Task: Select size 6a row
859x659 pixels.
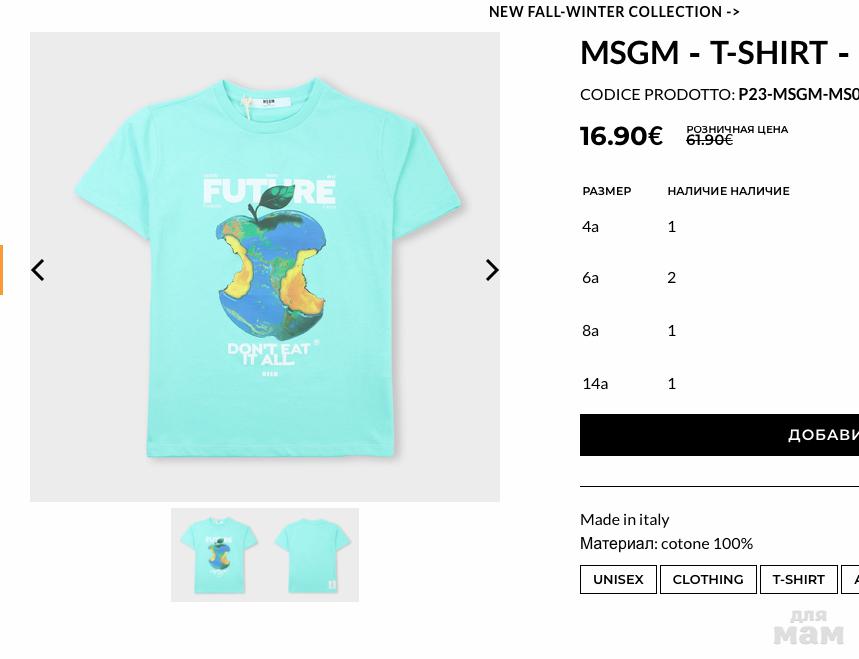Action: (x=591, y=277)
